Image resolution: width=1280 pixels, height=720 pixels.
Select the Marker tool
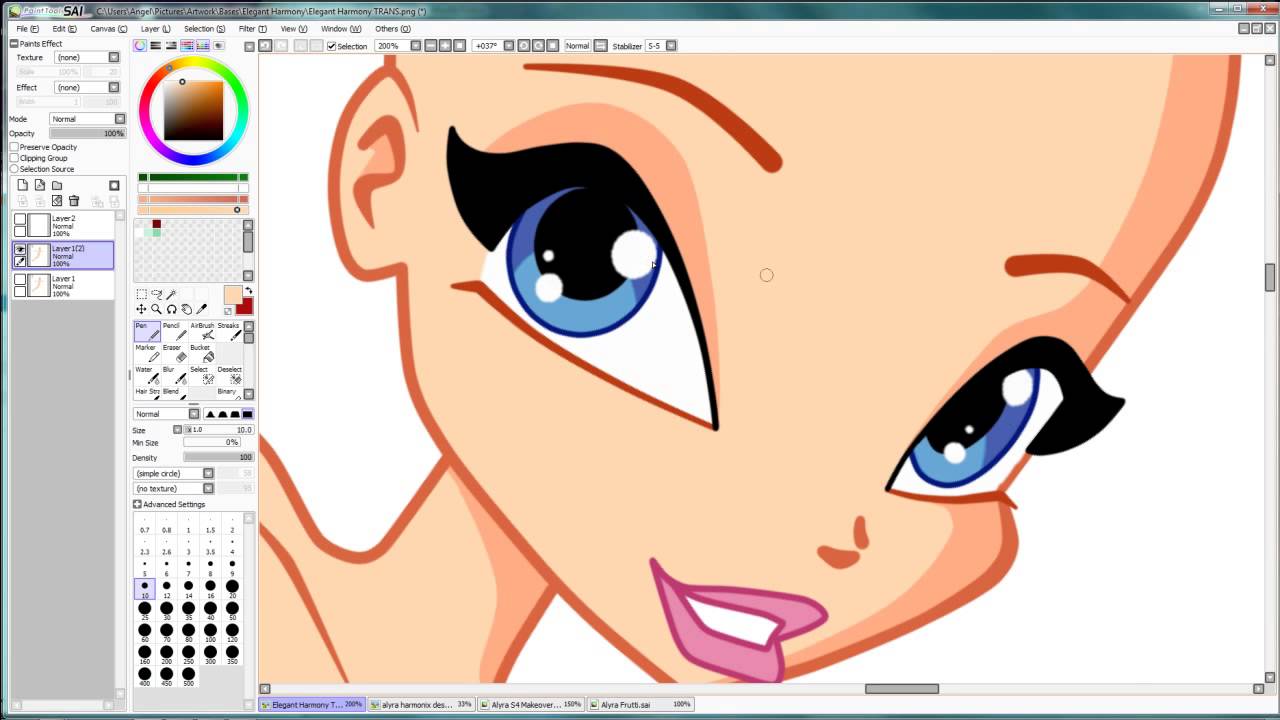click(x=147, y=354)
